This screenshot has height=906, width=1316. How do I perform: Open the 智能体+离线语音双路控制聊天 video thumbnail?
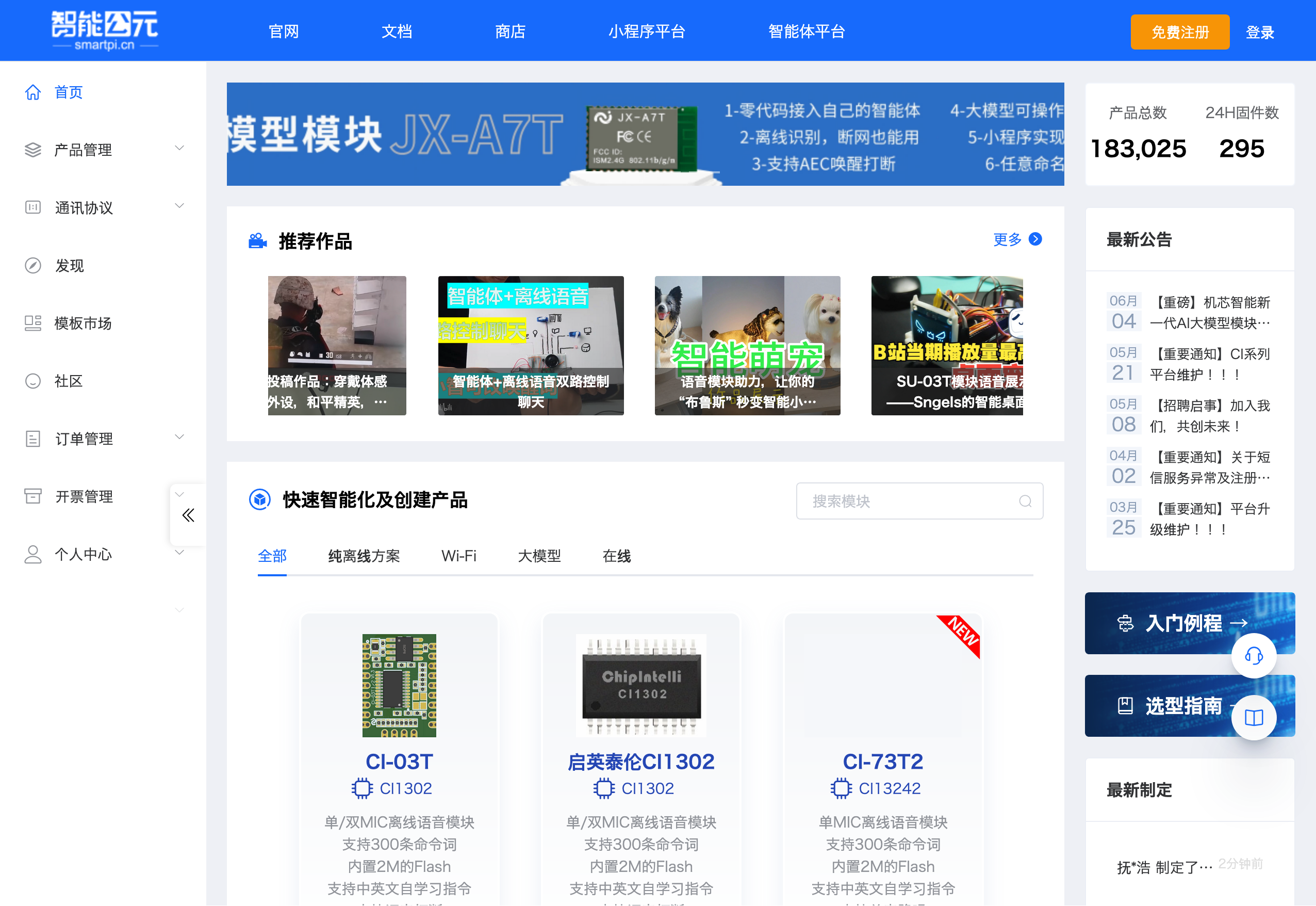(x=531, y=346)
